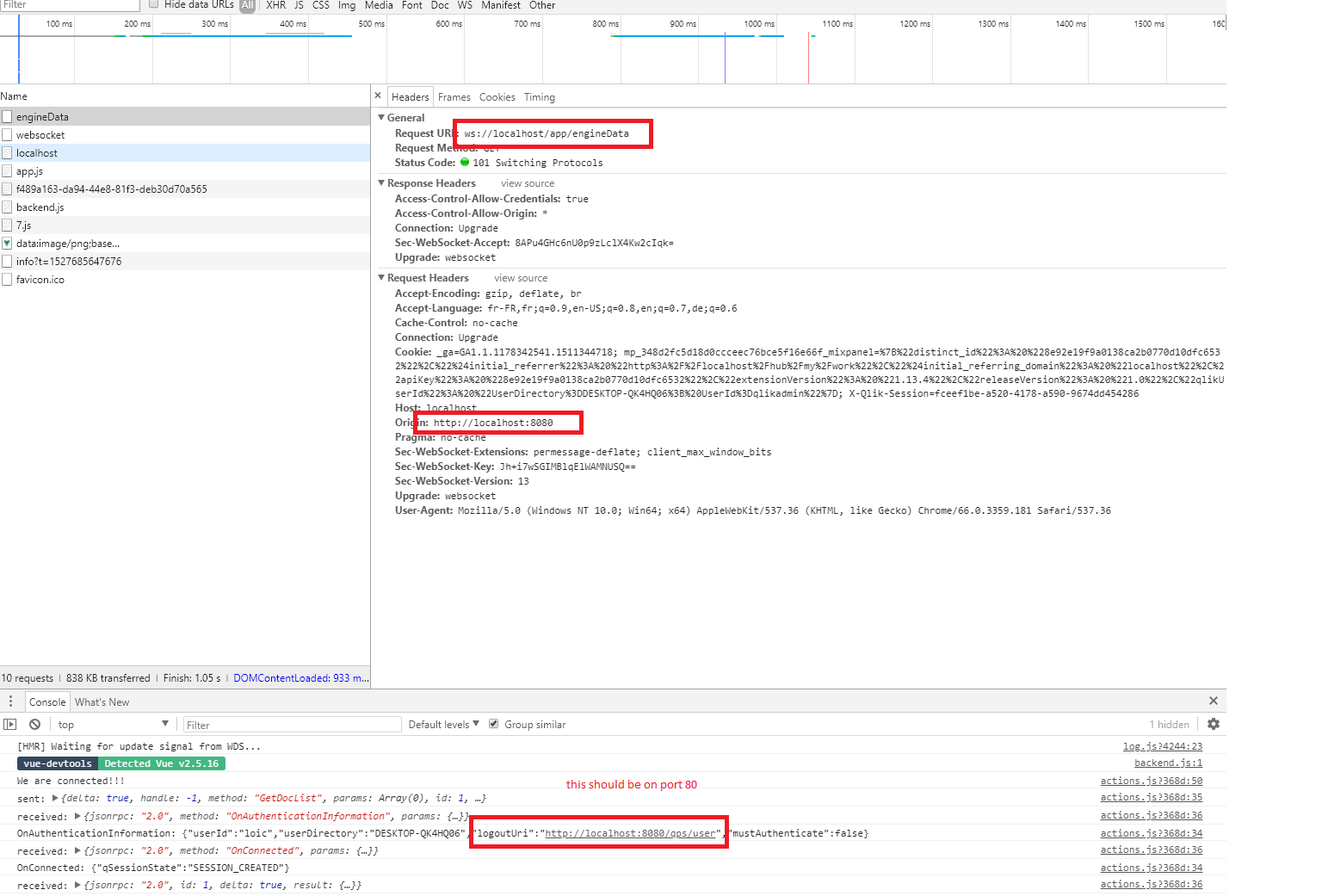This screenshot has width=1322, height=896.
Task: Collapse the Request Headers section
Action: pos(382,277)
